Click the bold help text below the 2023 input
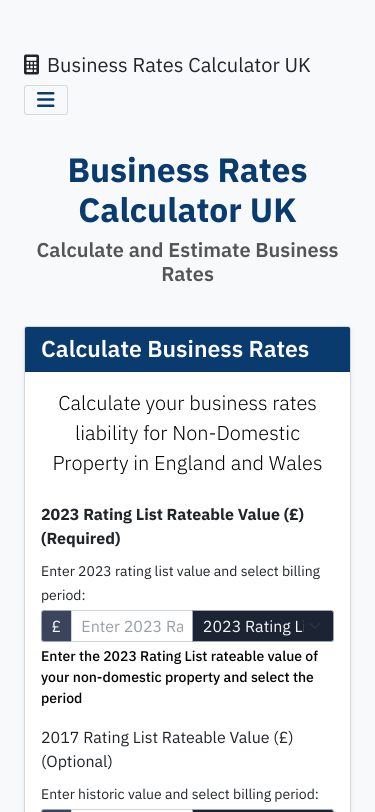The height and width of the screenshot is (812, 375). pyautogui.click(x=180, y=677)
